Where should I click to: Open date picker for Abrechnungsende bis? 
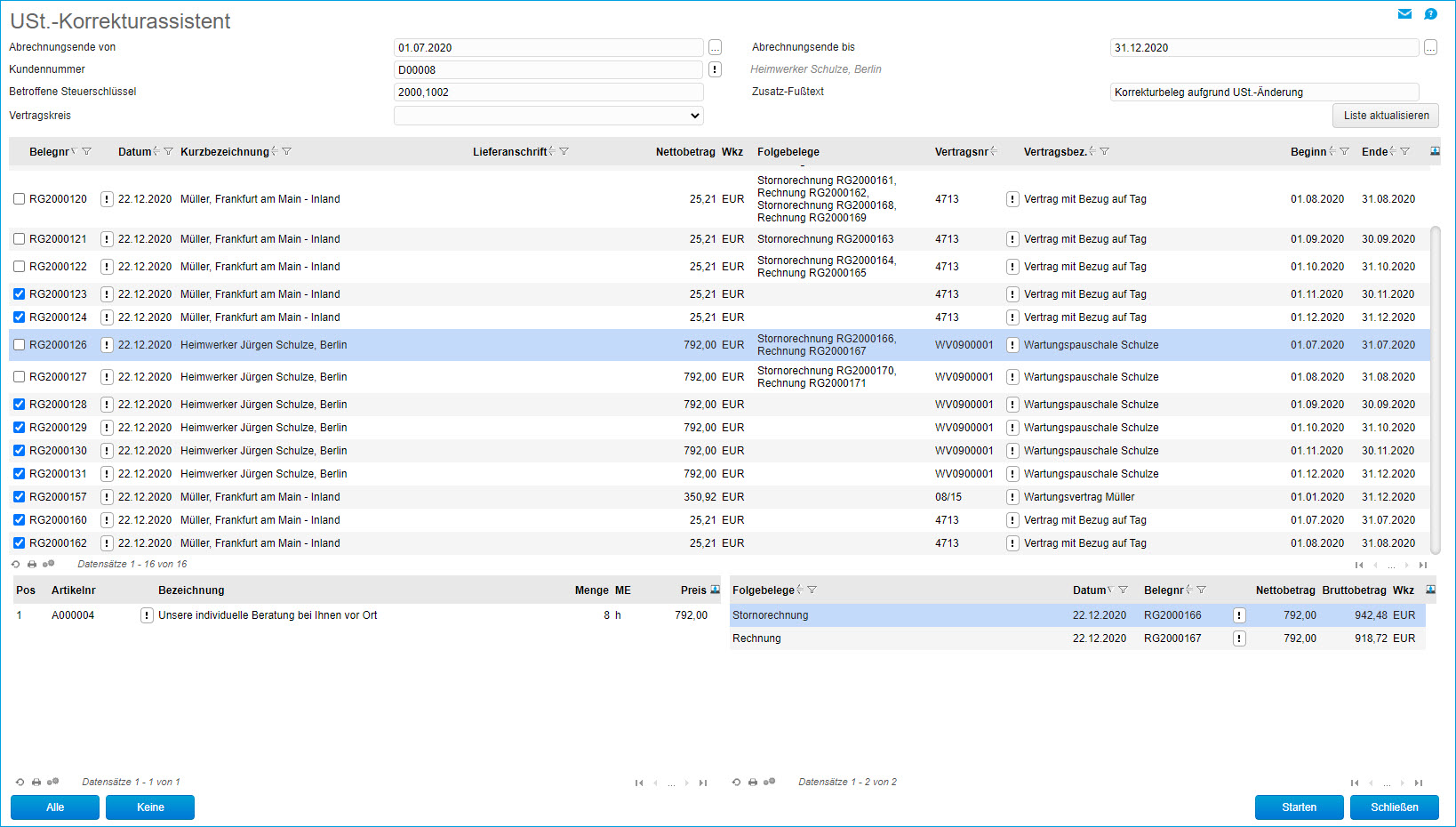pos(1430,48)
